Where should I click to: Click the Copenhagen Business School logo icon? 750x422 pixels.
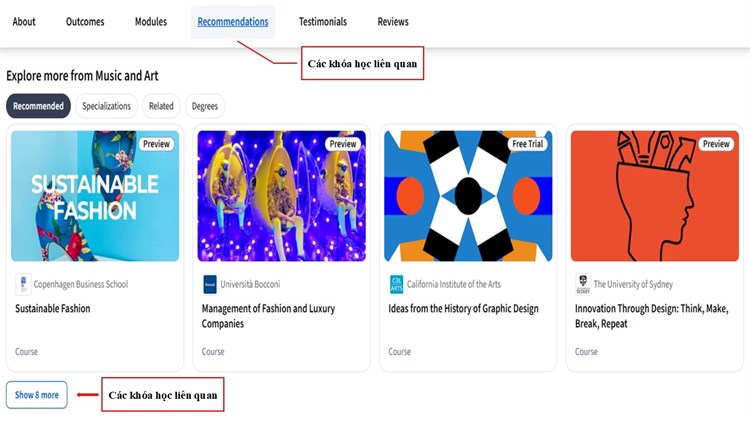click(23, 284)
